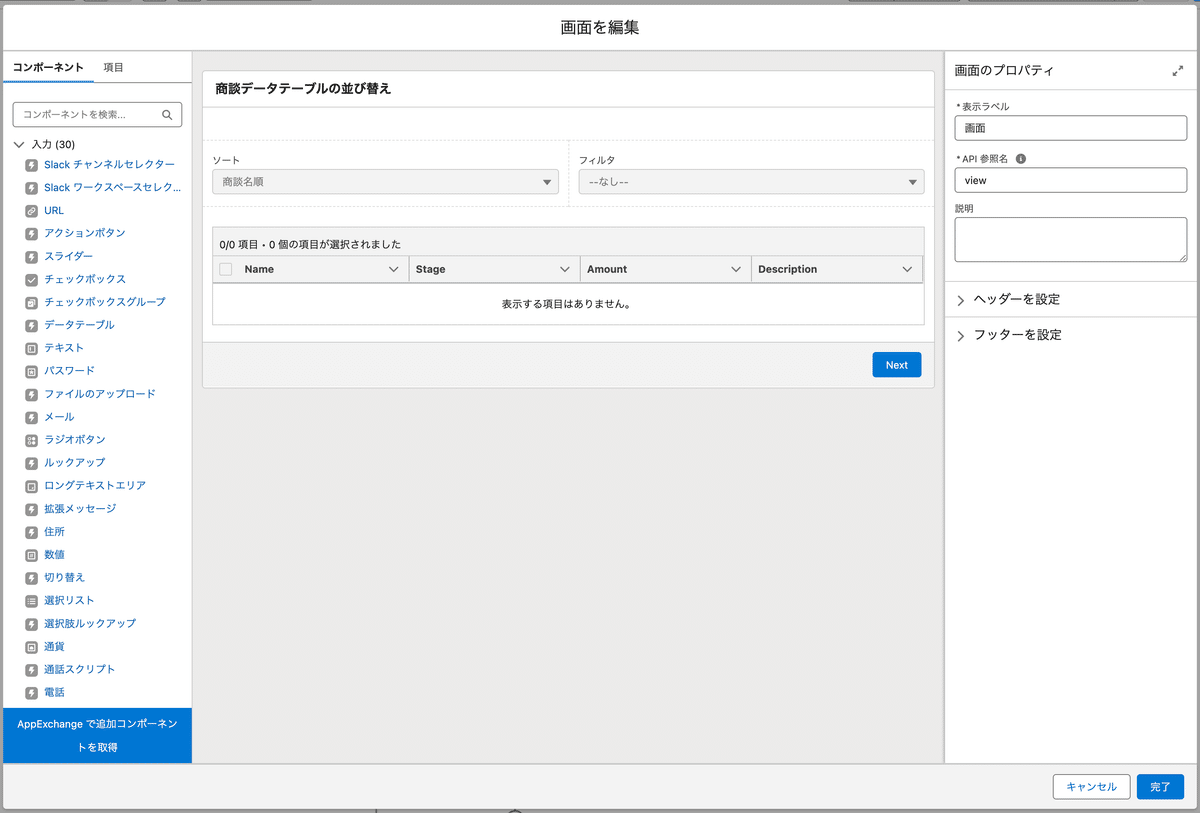Click the Name column header
The height and width of the screenshot is (813, 1200).
[x=259, y=269]
